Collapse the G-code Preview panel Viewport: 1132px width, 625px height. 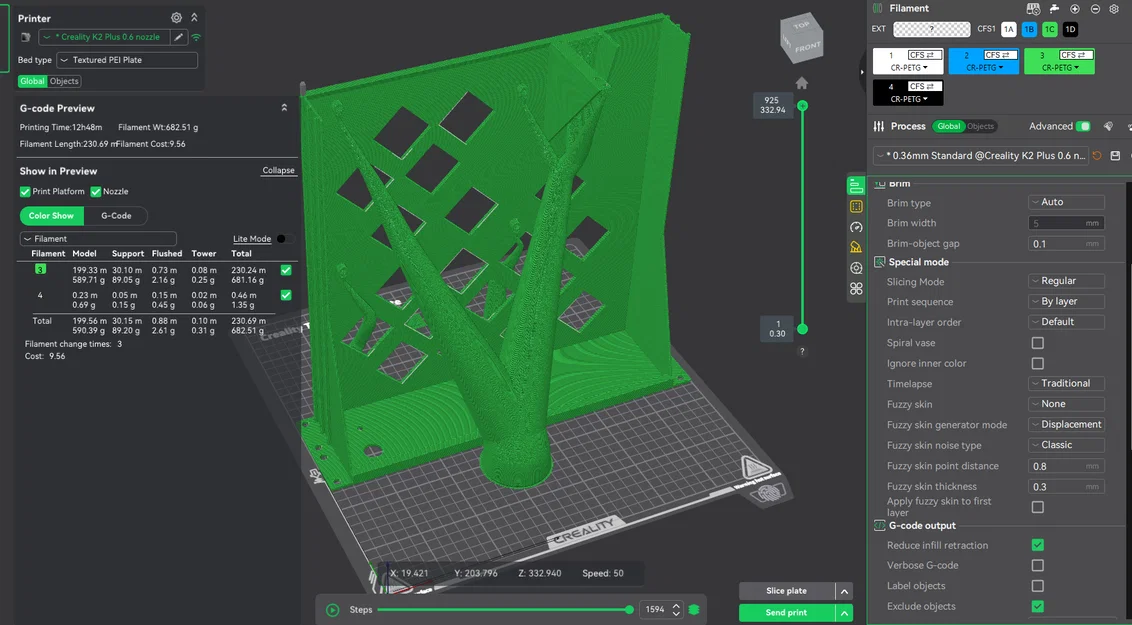pos(284,108)
